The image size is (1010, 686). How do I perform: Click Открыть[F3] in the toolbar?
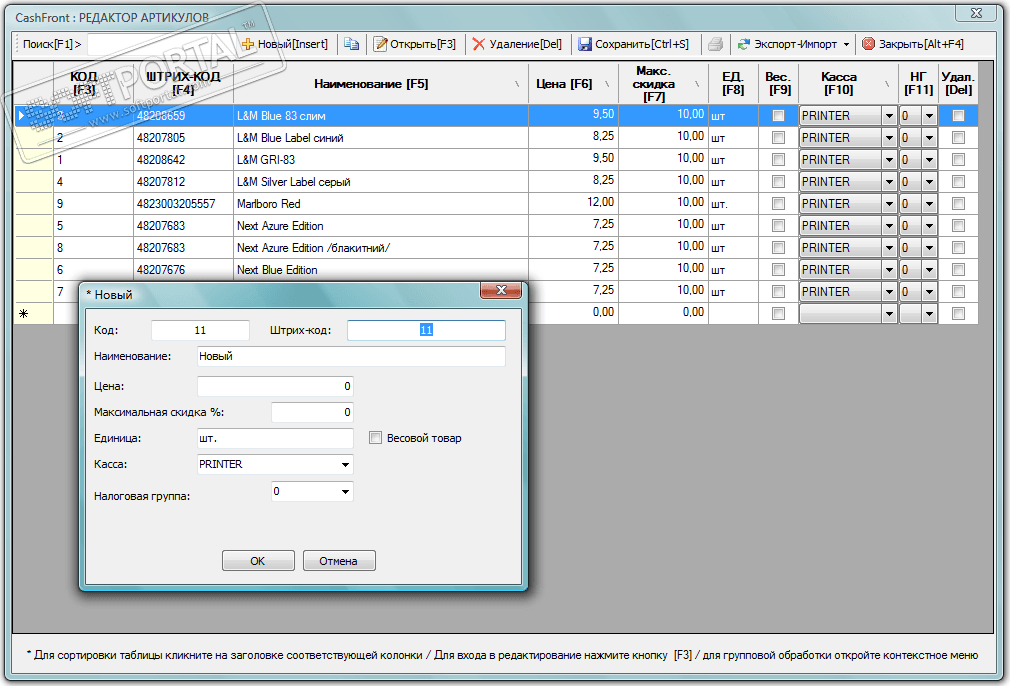(x=415, y=44)
